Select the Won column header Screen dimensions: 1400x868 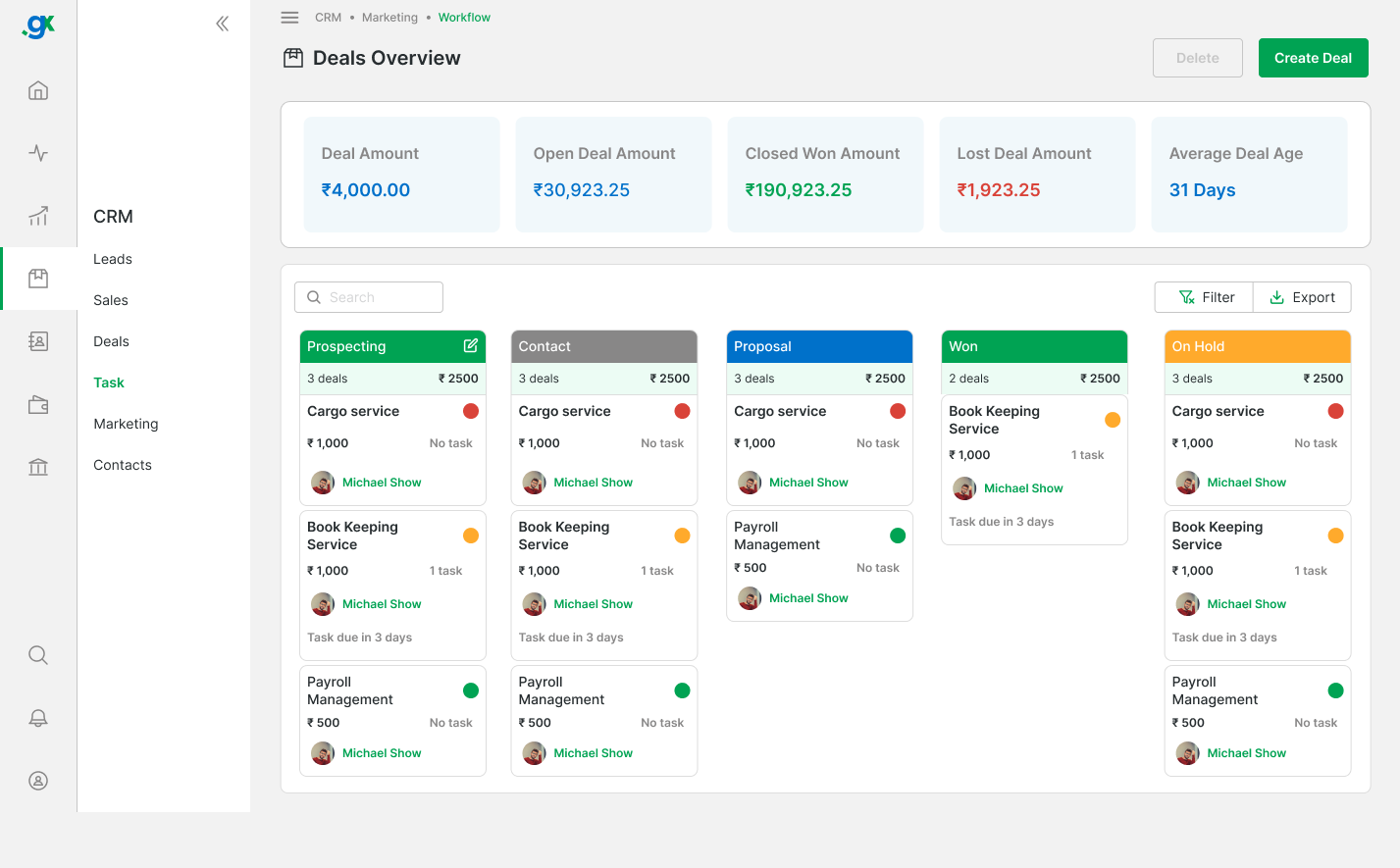coord(1034,346)
